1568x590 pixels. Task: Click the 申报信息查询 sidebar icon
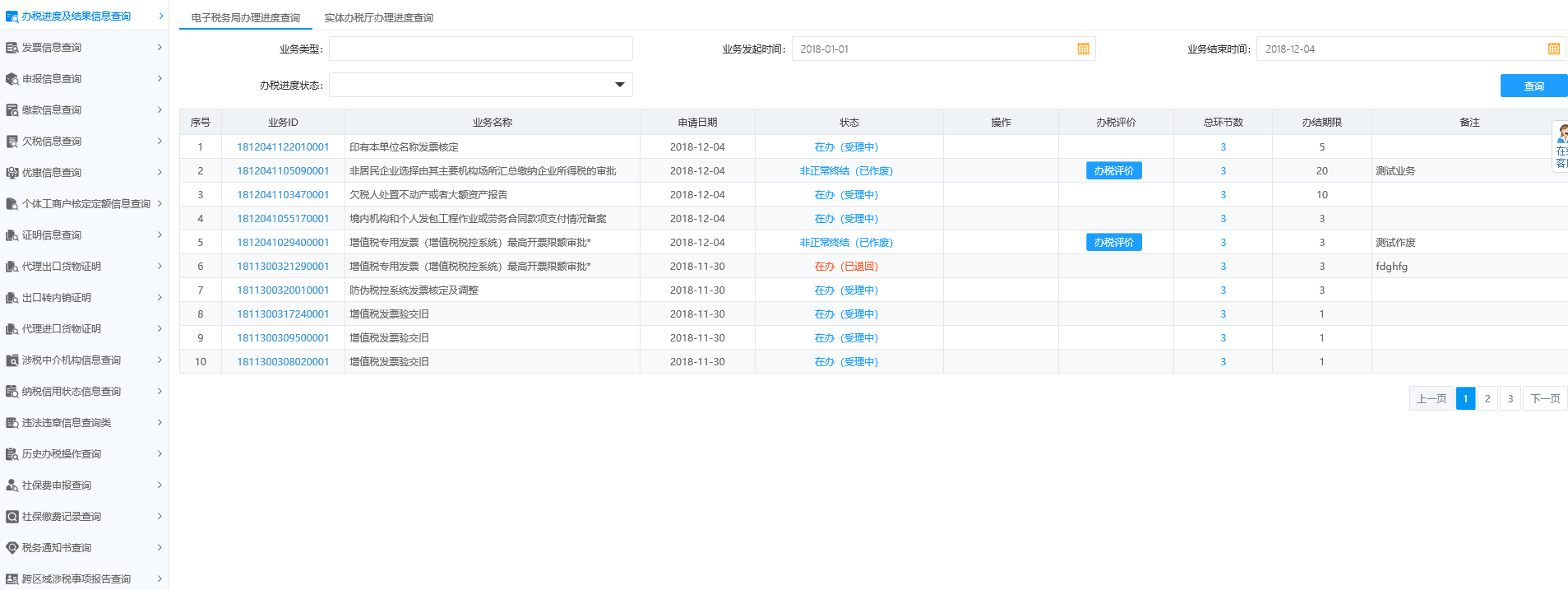tap(12, 79)
